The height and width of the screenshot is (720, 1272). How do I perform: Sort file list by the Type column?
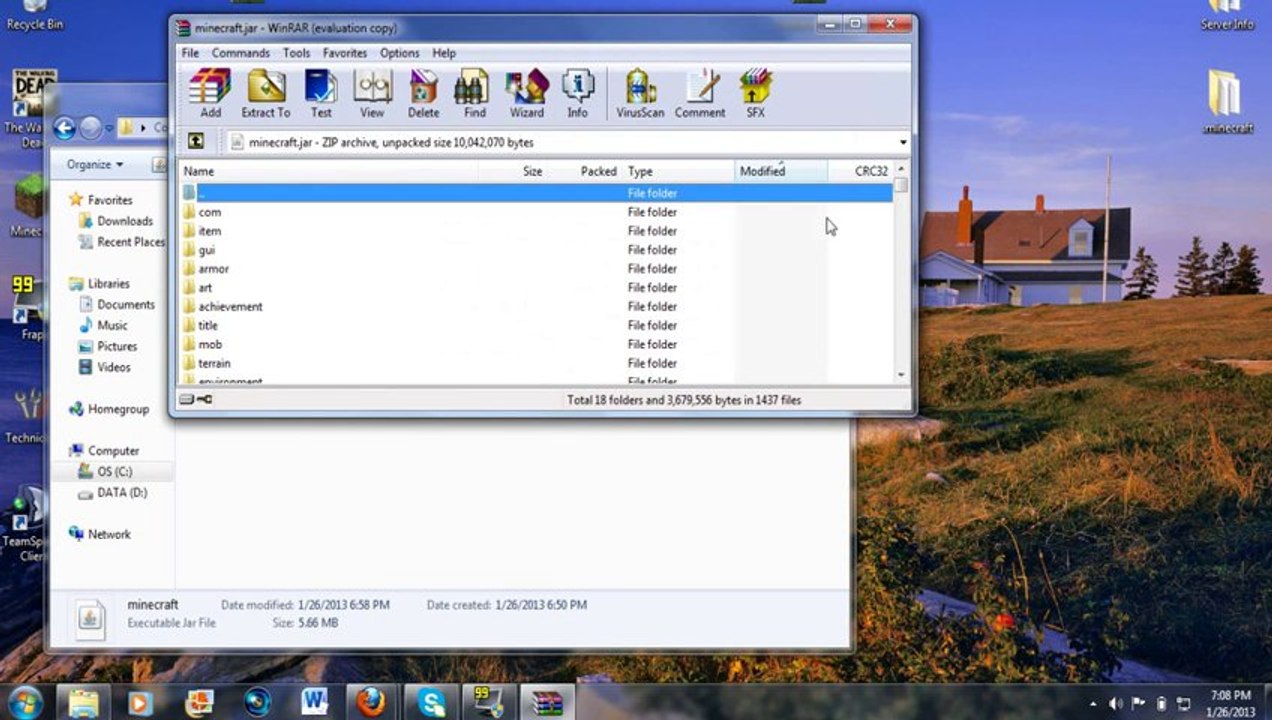(x=679, y=171)
